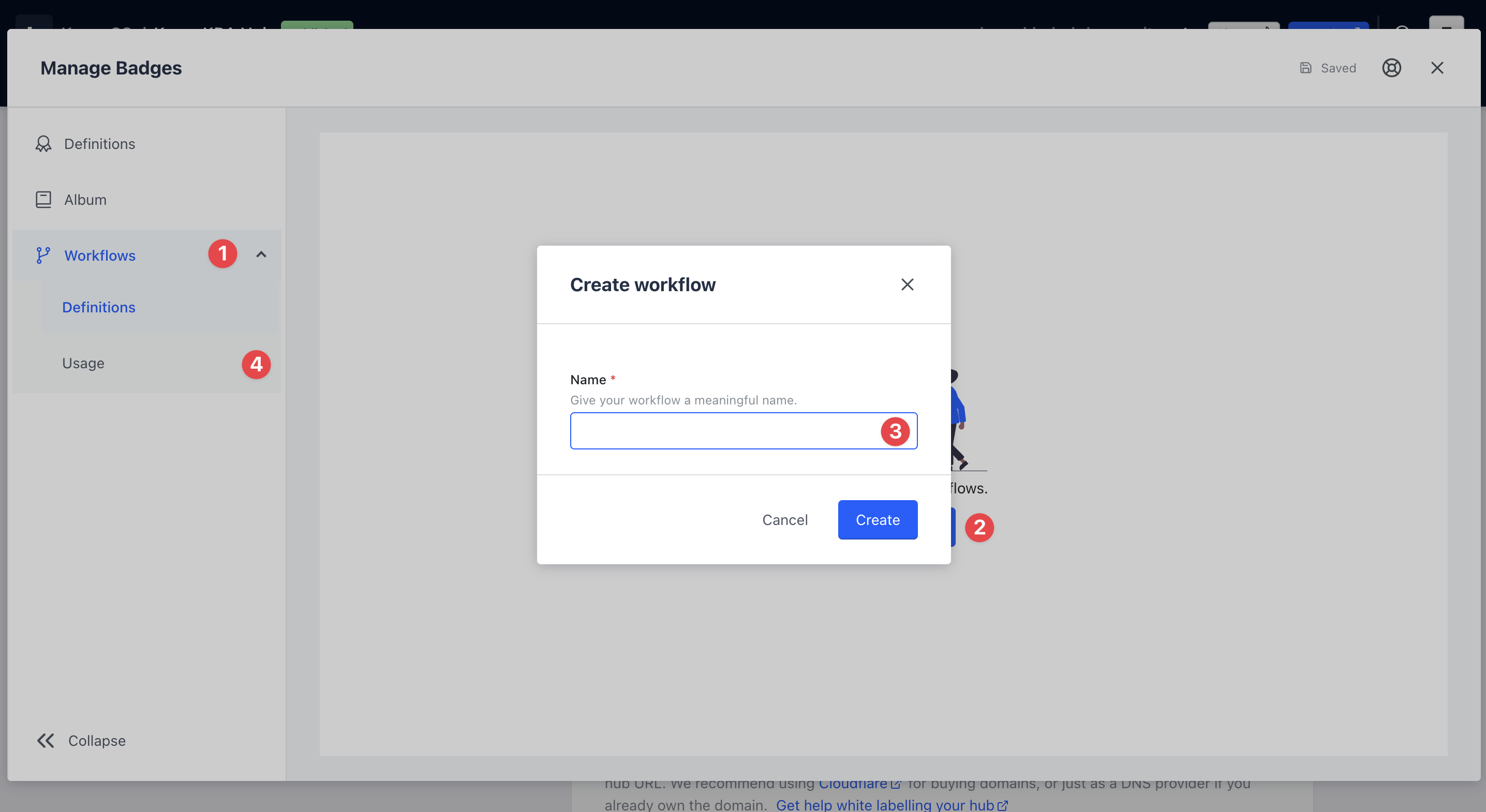Click the red number 4 marker
1486x812 pixels.
coord(256,365)
